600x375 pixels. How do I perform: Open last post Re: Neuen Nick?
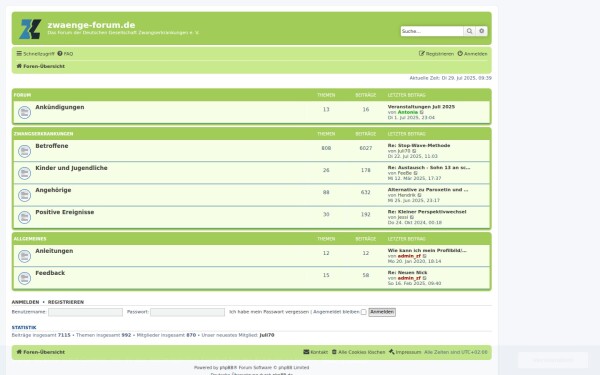(408, 272)
